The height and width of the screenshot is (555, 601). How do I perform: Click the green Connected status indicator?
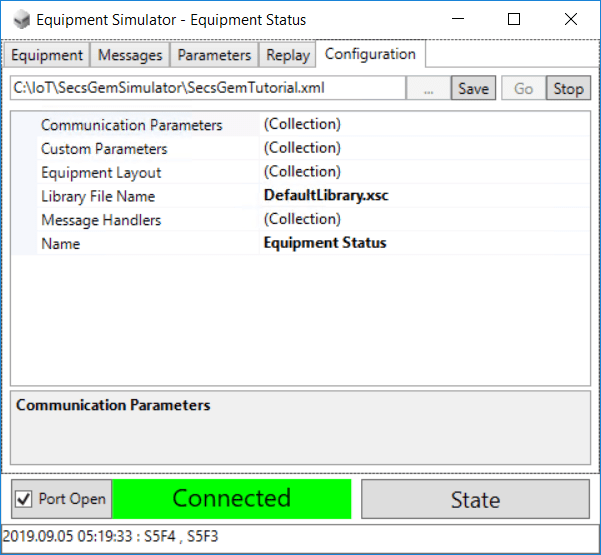point(232,499)
